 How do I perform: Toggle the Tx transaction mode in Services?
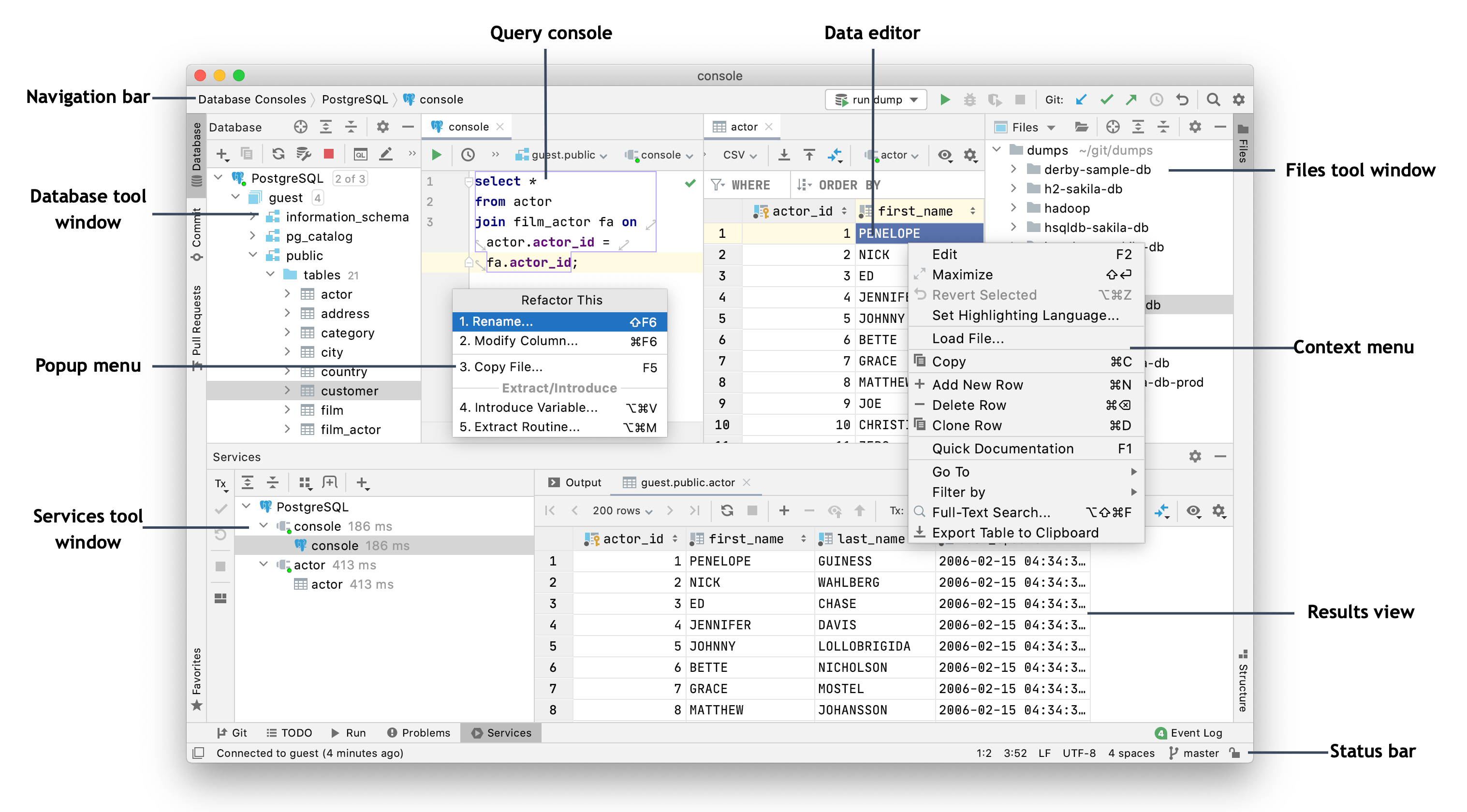(221, 484)
